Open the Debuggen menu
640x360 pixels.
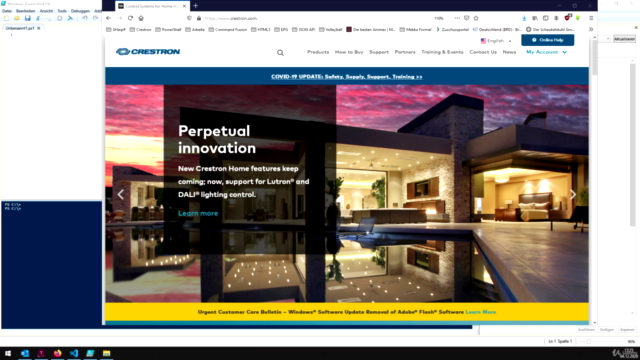click(x=80, y=11)
